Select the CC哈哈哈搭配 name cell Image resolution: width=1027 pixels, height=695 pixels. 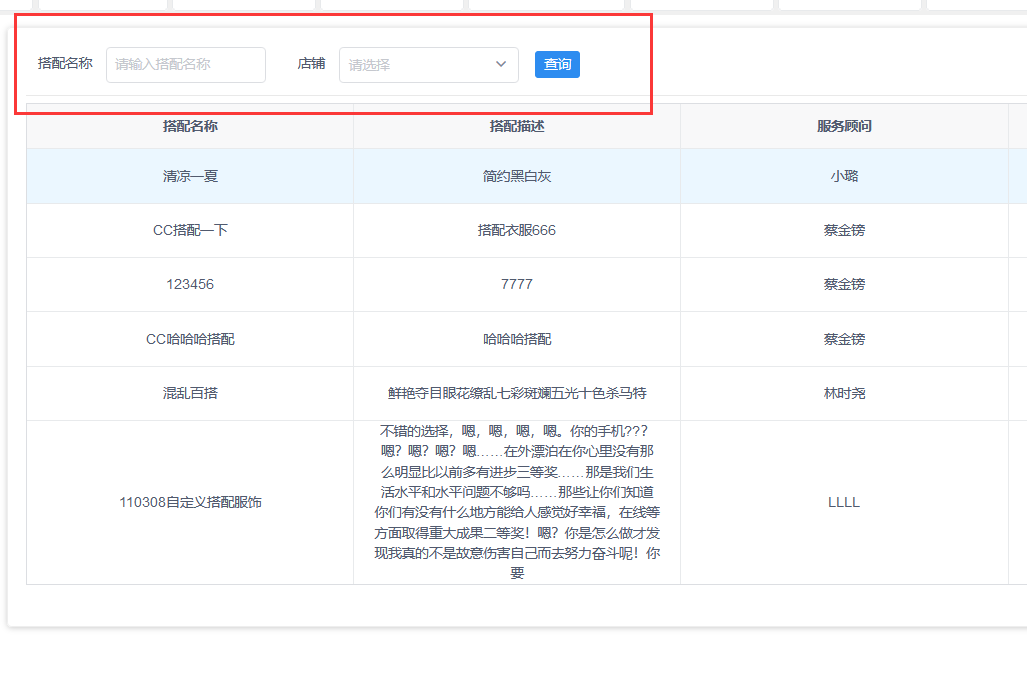click(190, 339)
